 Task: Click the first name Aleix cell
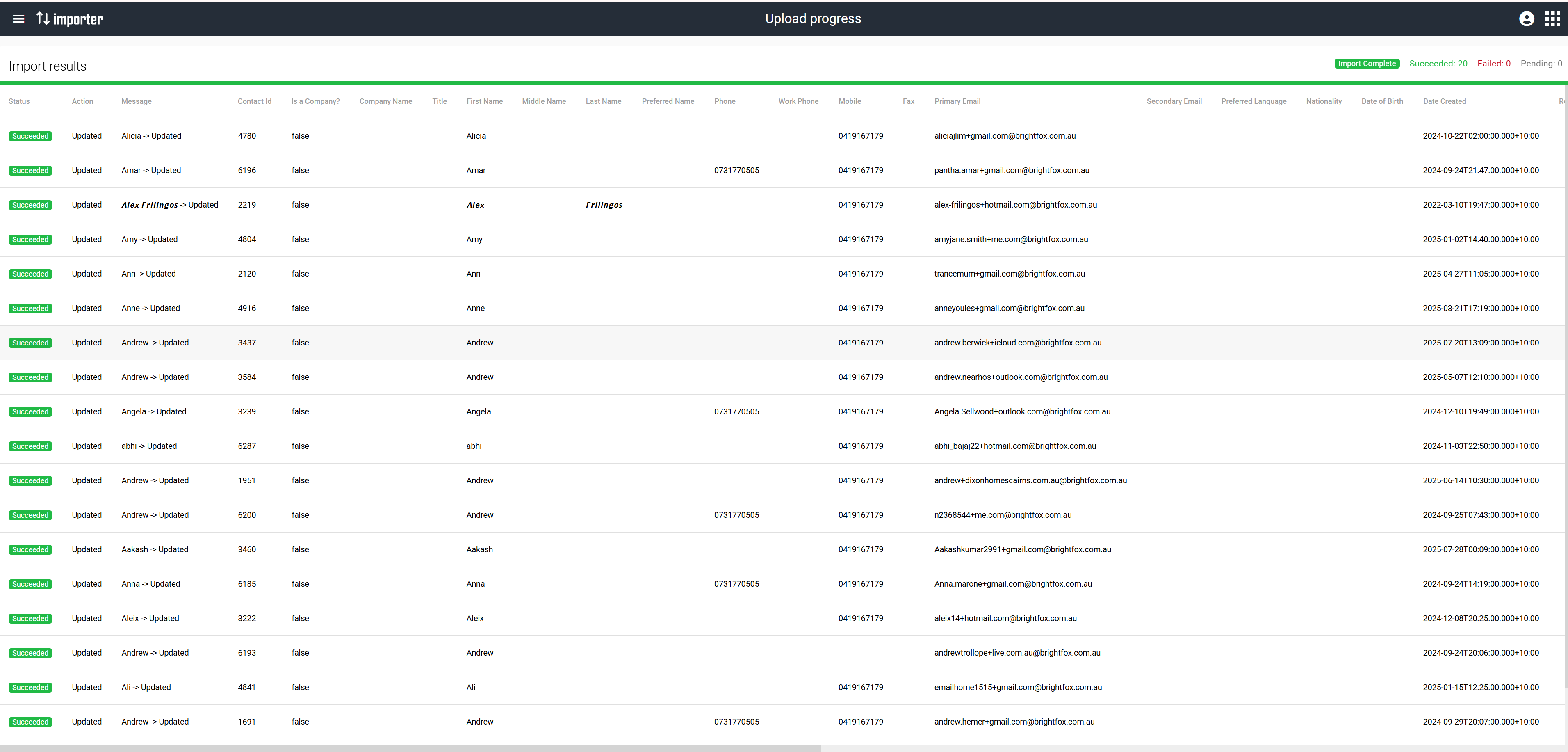[475, 618]
